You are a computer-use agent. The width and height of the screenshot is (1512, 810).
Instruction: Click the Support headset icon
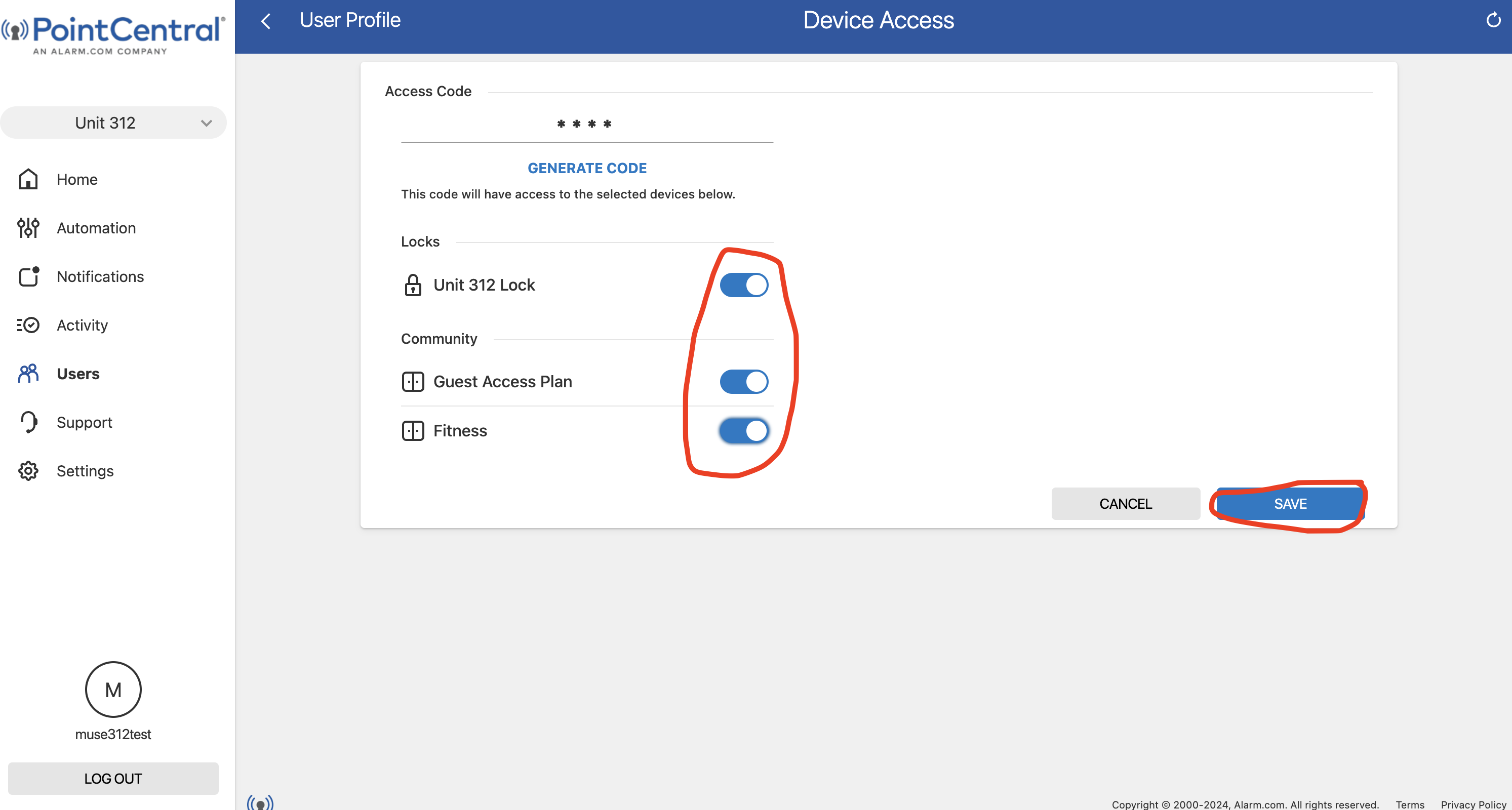[x=28, y=422]
